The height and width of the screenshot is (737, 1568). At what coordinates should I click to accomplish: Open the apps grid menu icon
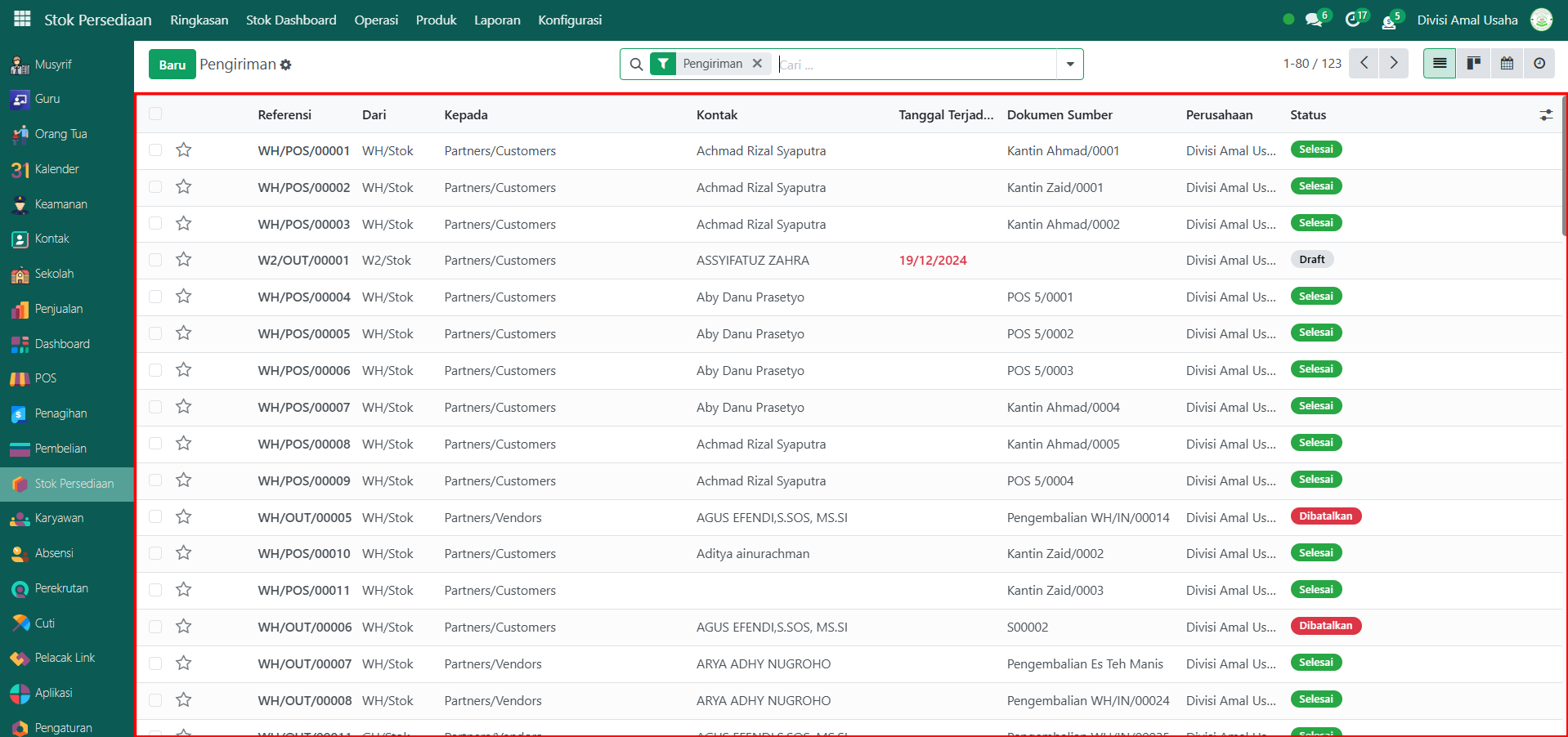[x=22, y=20]
